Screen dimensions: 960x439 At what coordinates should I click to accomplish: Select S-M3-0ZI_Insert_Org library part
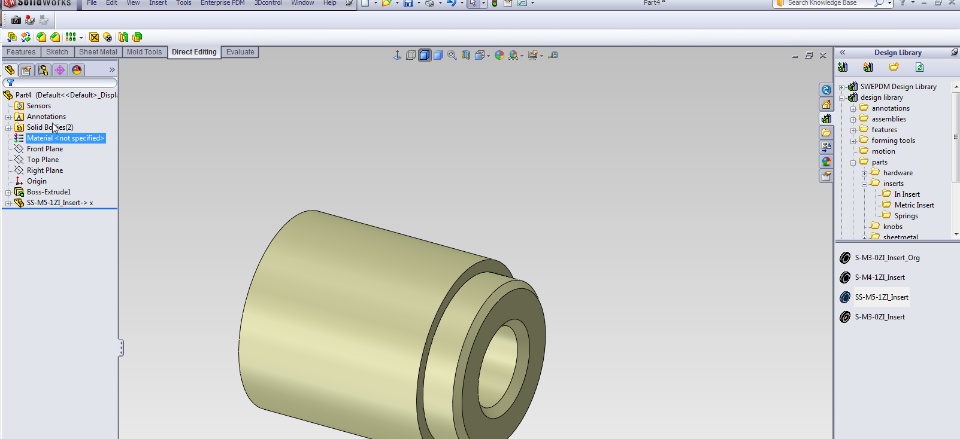(887, 258)
